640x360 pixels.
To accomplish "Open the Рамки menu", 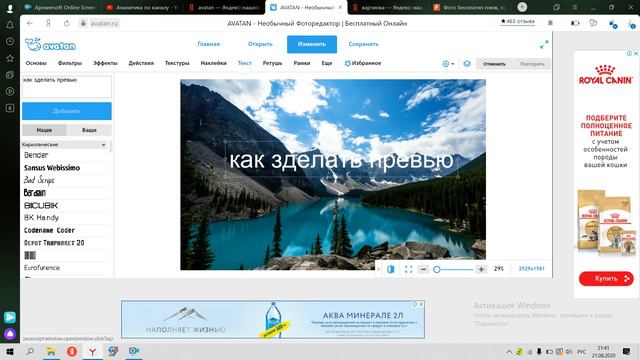I will coord(302,63).
